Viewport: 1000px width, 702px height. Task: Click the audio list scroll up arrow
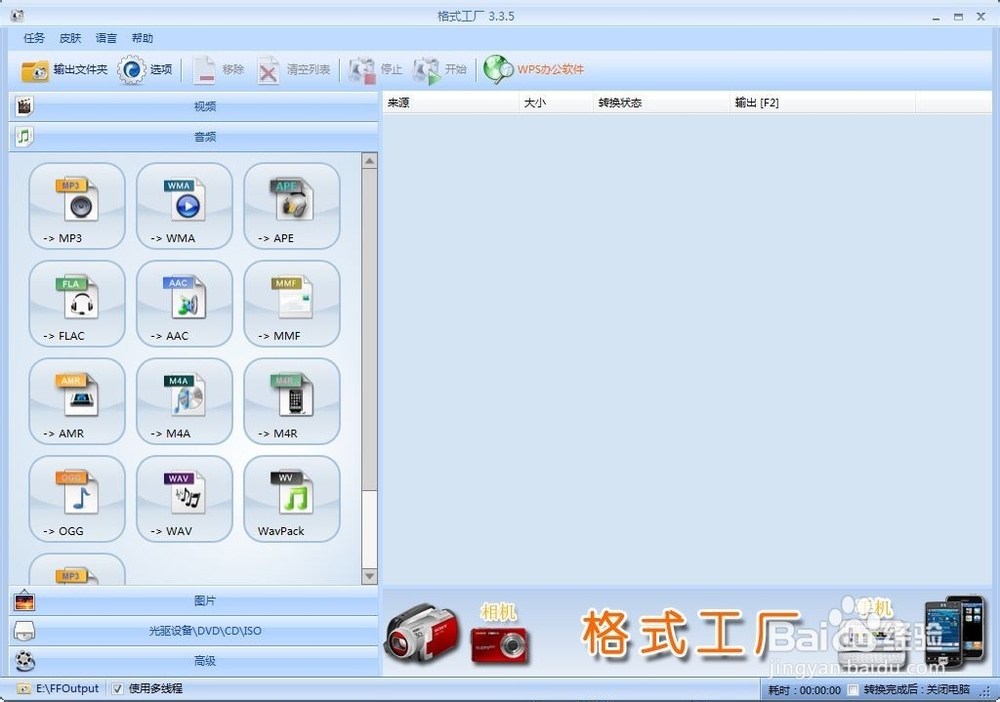[370, 161]
